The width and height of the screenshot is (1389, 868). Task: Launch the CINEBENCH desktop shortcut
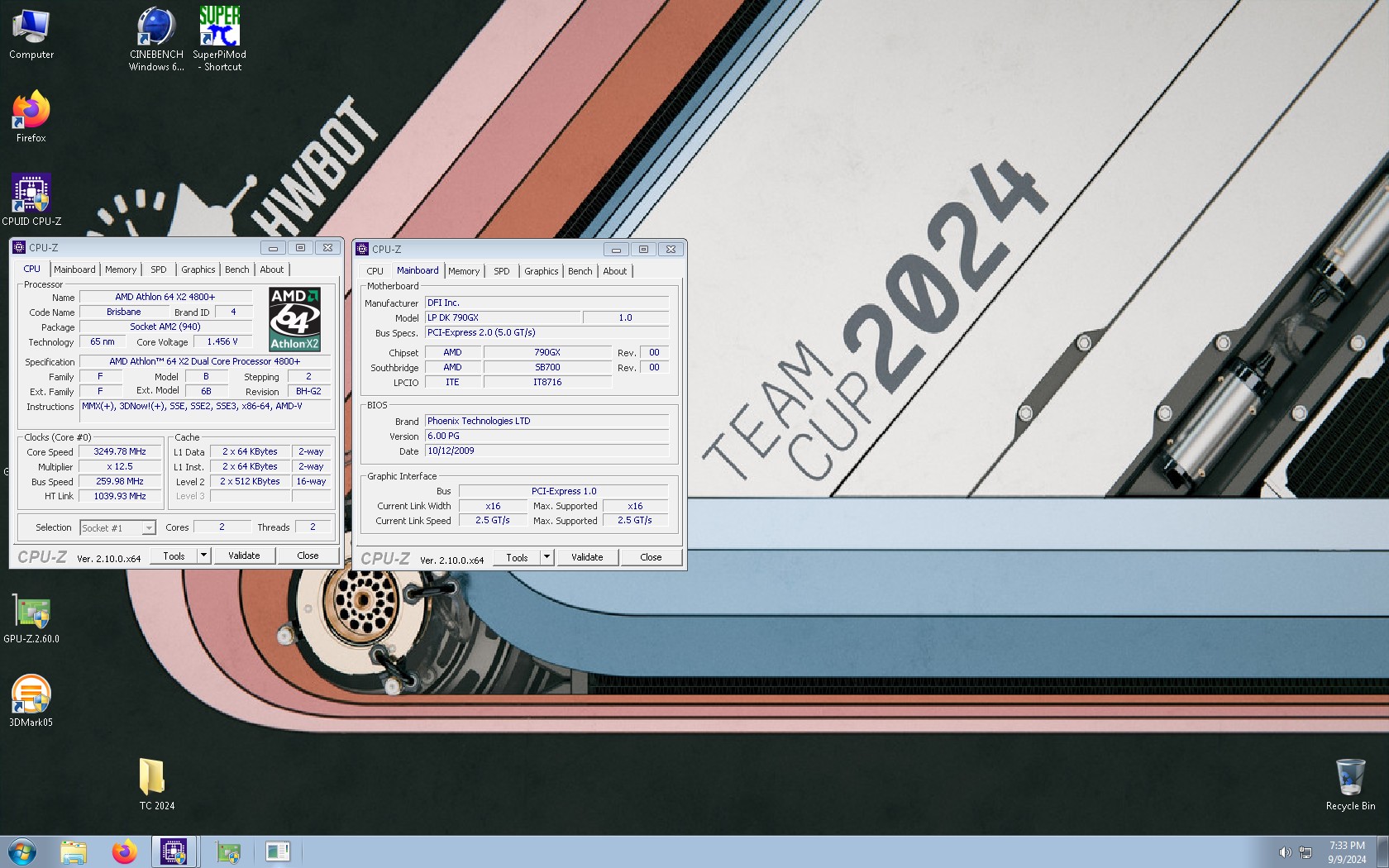156,38
